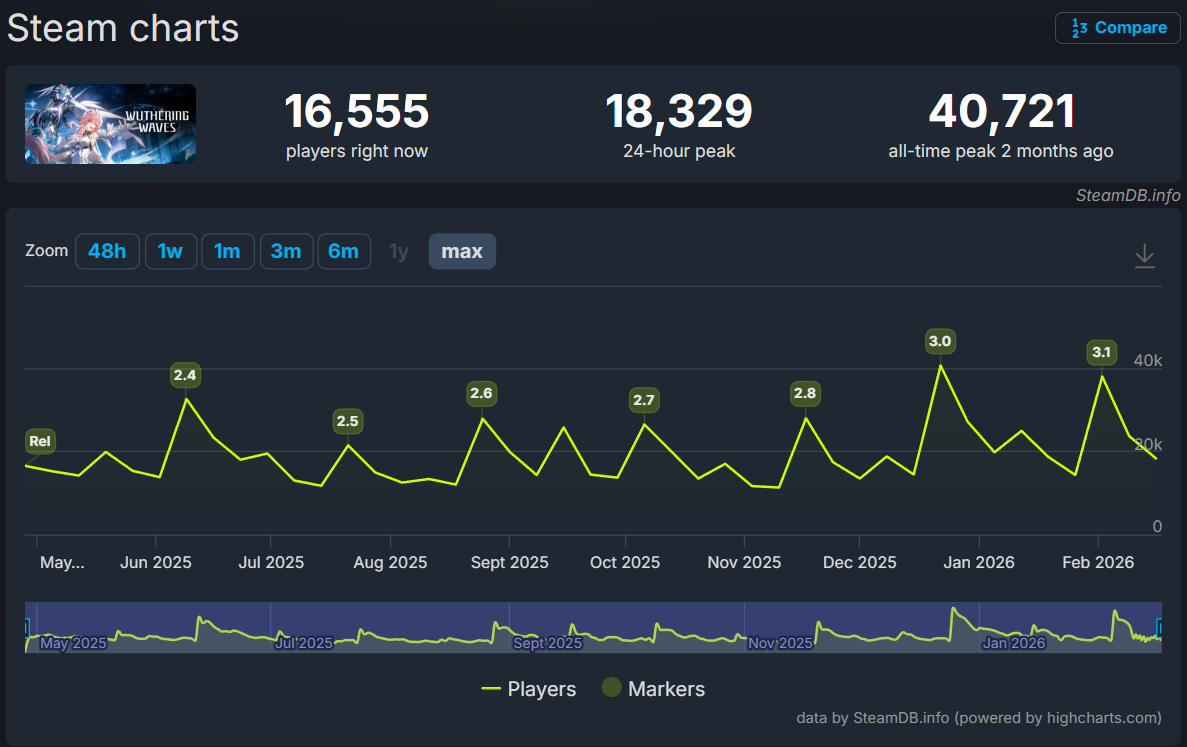Image resolution: width=1187 pixels, height=747 pixels.
Task: Click the 40,721 all-time peak value
Action: tap(1002, 111)
